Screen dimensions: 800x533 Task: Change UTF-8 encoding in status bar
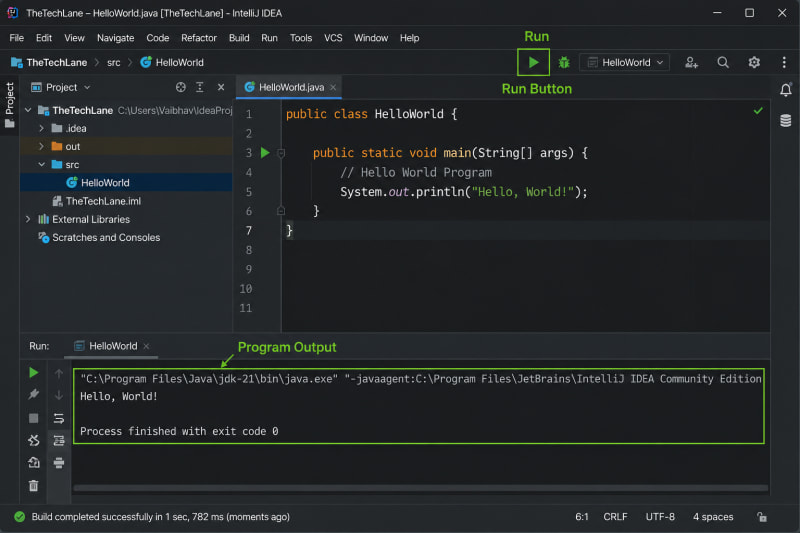pos(660,517)
